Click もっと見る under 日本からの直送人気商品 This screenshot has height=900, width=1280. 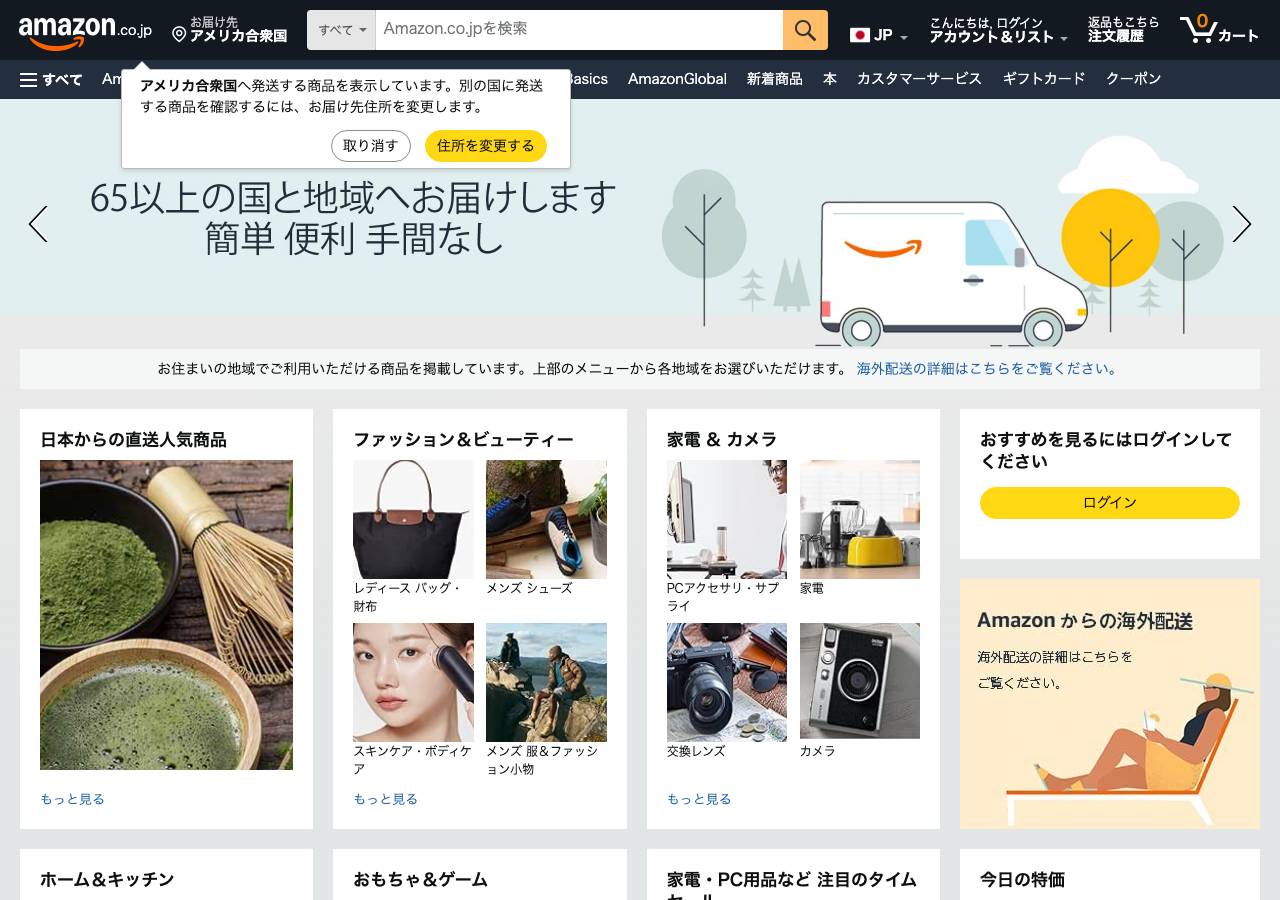72,799
